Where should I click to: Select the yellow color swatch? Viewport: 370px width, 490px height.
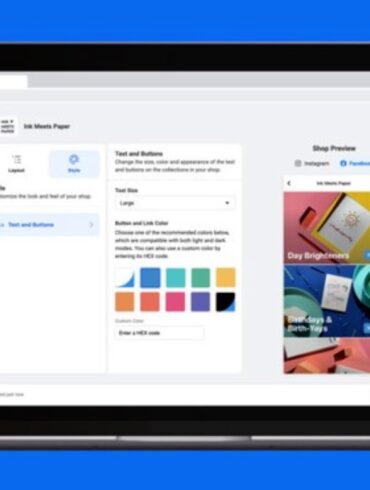pos(226,277)
